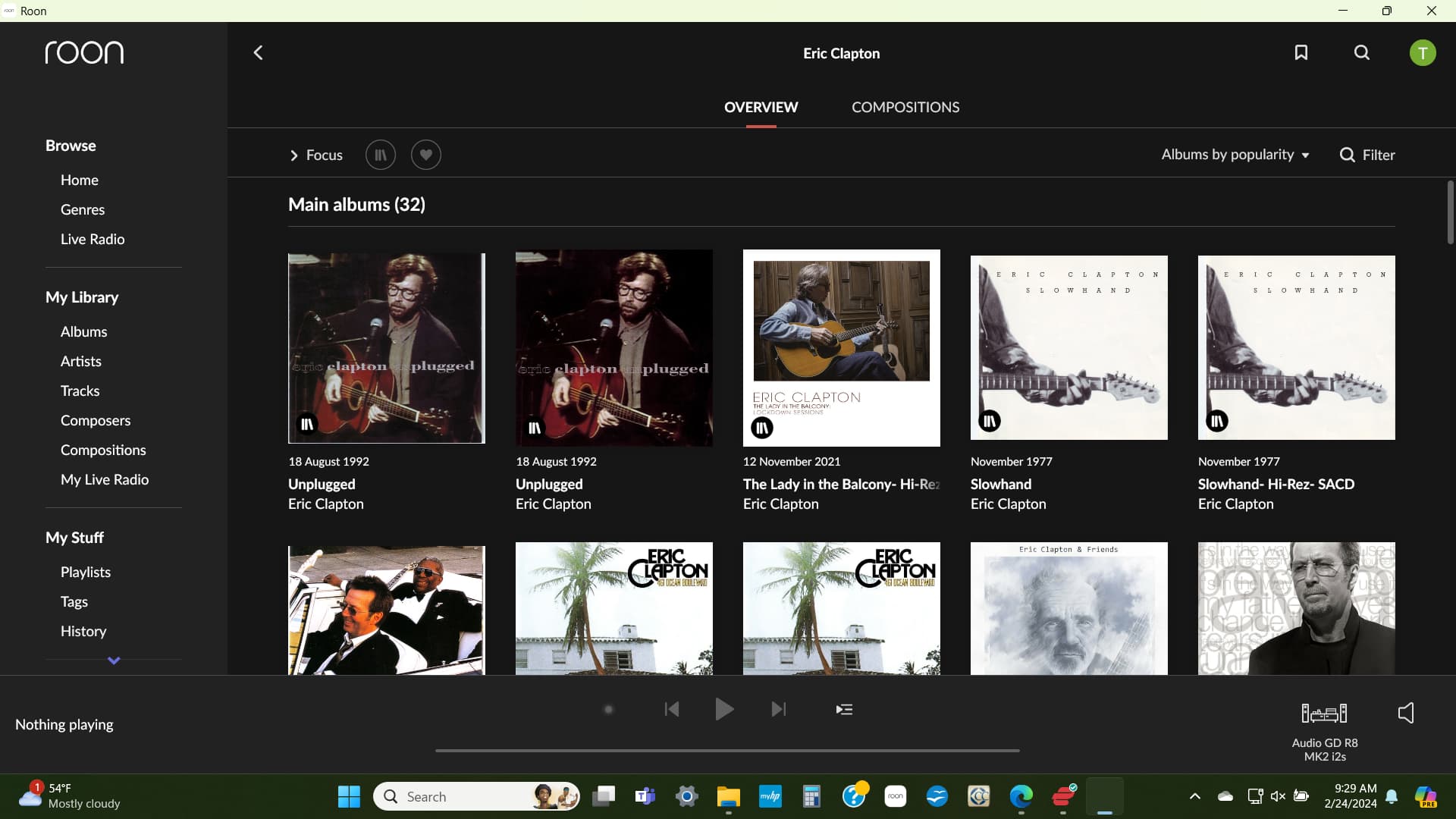
Task: Open Tracks in My Library
Action: point(80,391)
